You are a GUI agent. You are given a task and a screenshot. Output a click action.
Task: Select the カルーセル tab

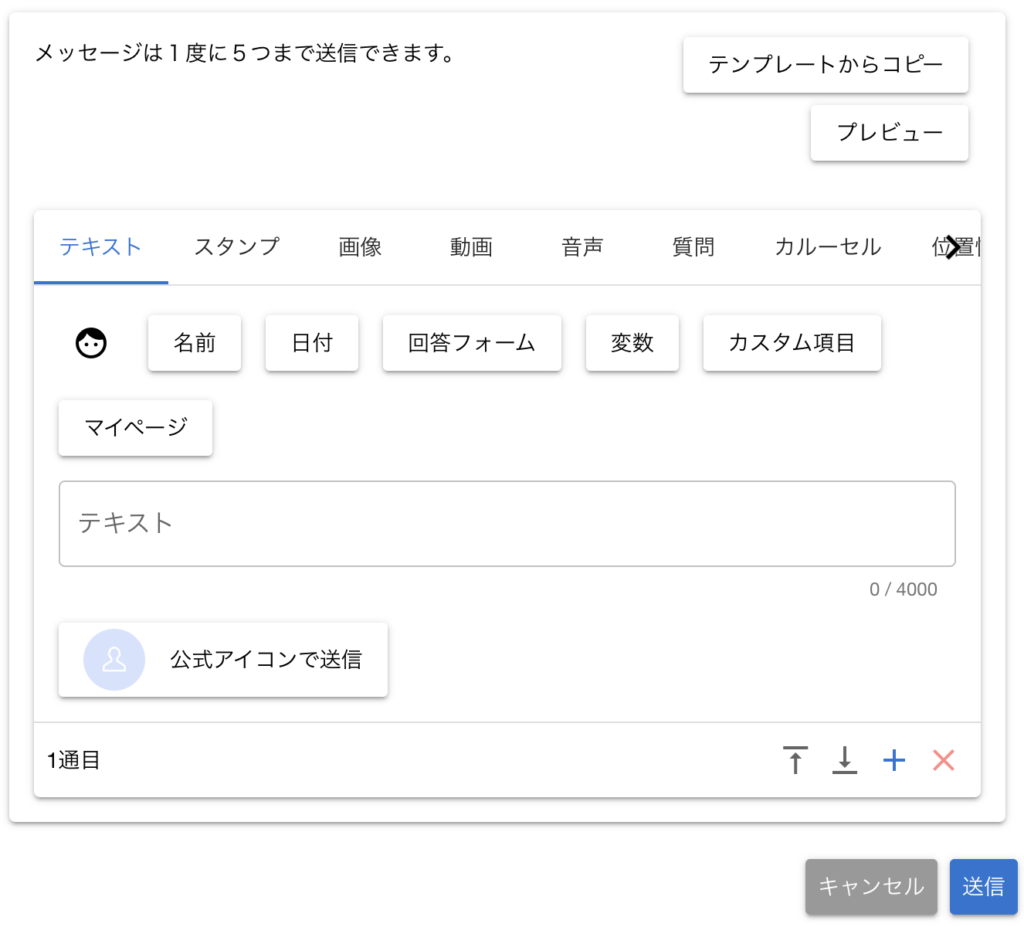tap(827, 247)
